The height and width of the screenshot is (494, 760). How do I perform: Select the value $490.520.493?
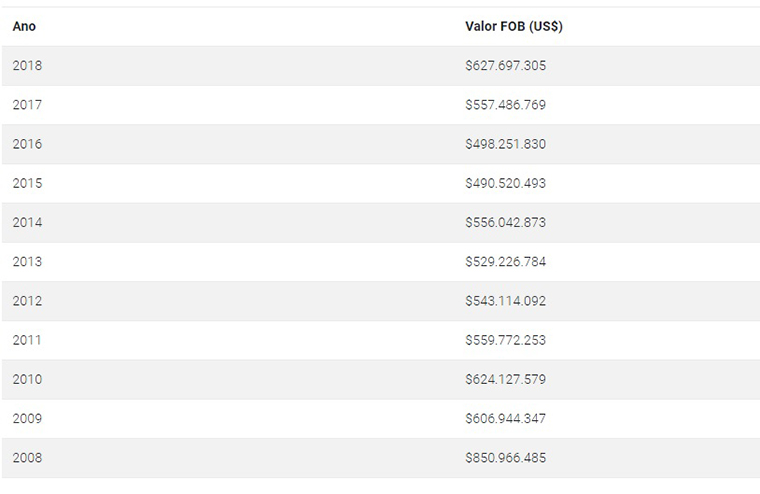coord(506,183)
